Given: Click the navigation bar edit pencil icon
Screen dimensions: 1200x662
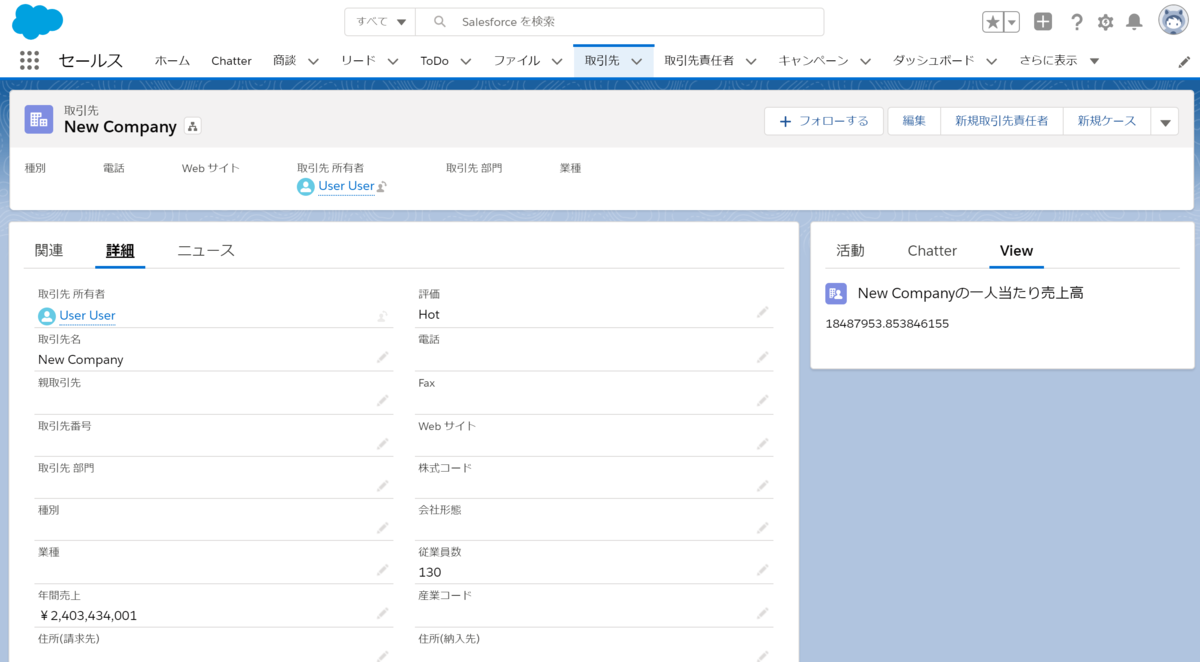Looking at the screenshot, I should [1185, 61].
